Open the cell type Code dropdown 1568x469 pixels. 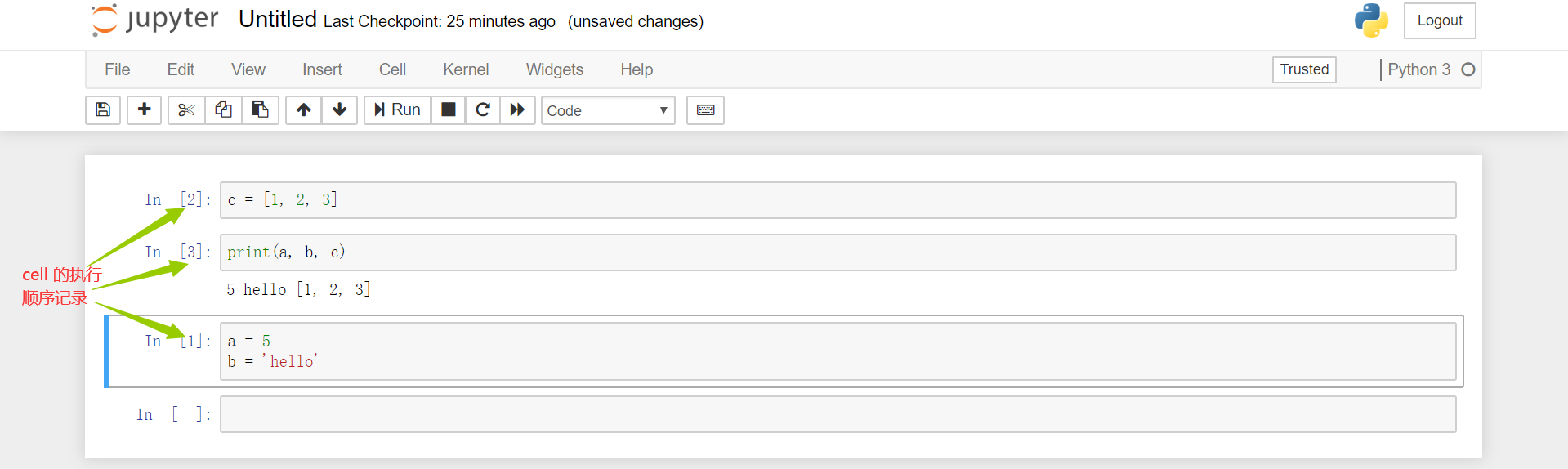point(608,110)
